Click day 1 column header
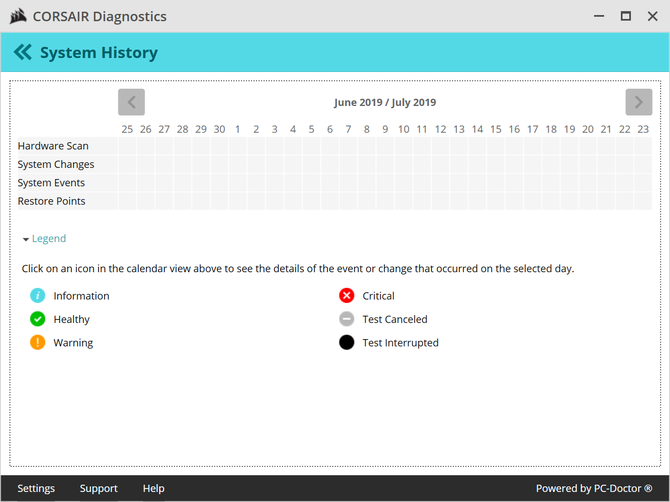The width and height of the screenshot is (670, 502). (238, 129)
